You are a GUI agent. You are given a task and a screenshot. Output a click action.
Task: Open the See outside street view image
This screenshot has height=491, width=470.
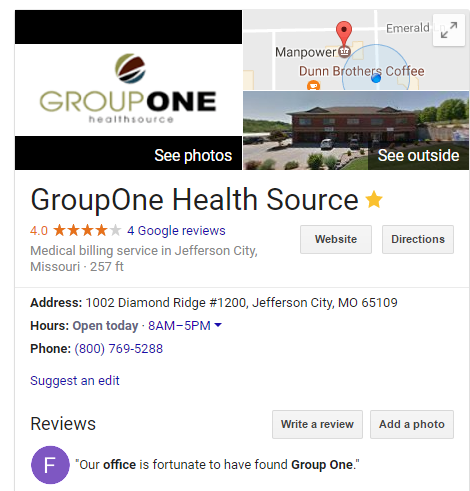tap(356, 131)
